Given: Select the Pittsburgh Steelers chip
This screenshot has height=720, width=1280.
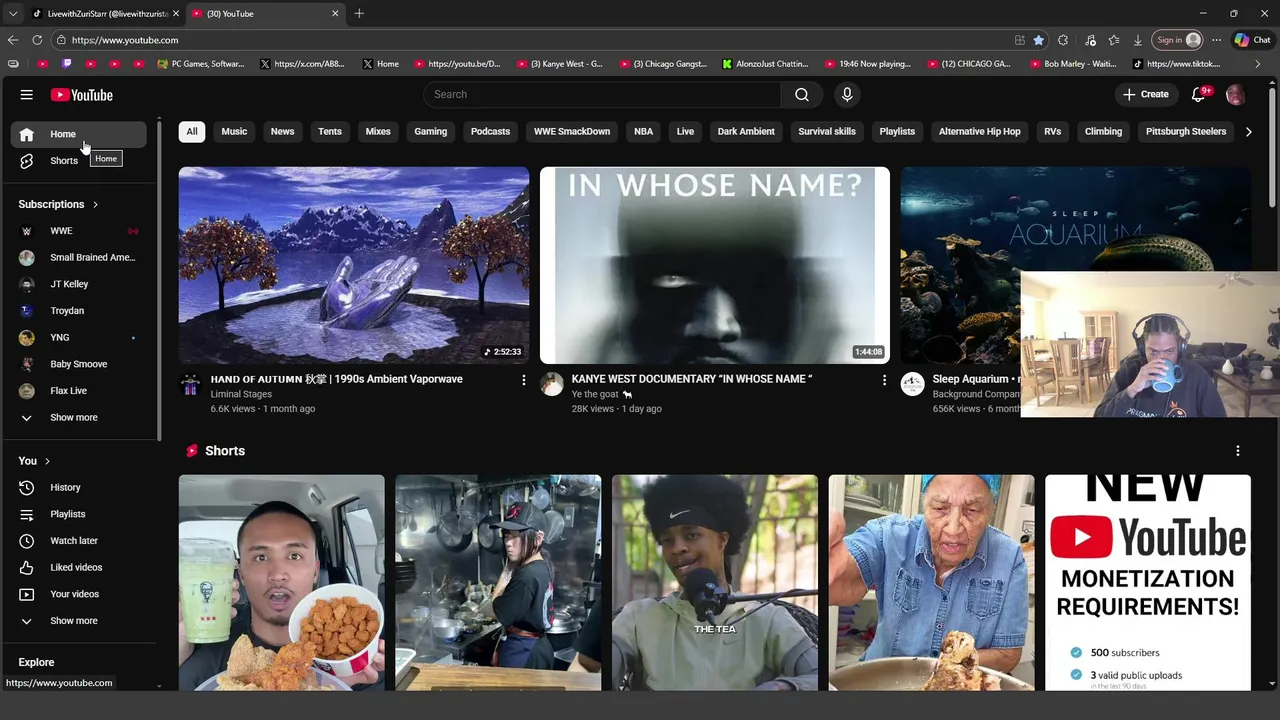Looking at the screenshot, I should click(x=1186, y=131).
